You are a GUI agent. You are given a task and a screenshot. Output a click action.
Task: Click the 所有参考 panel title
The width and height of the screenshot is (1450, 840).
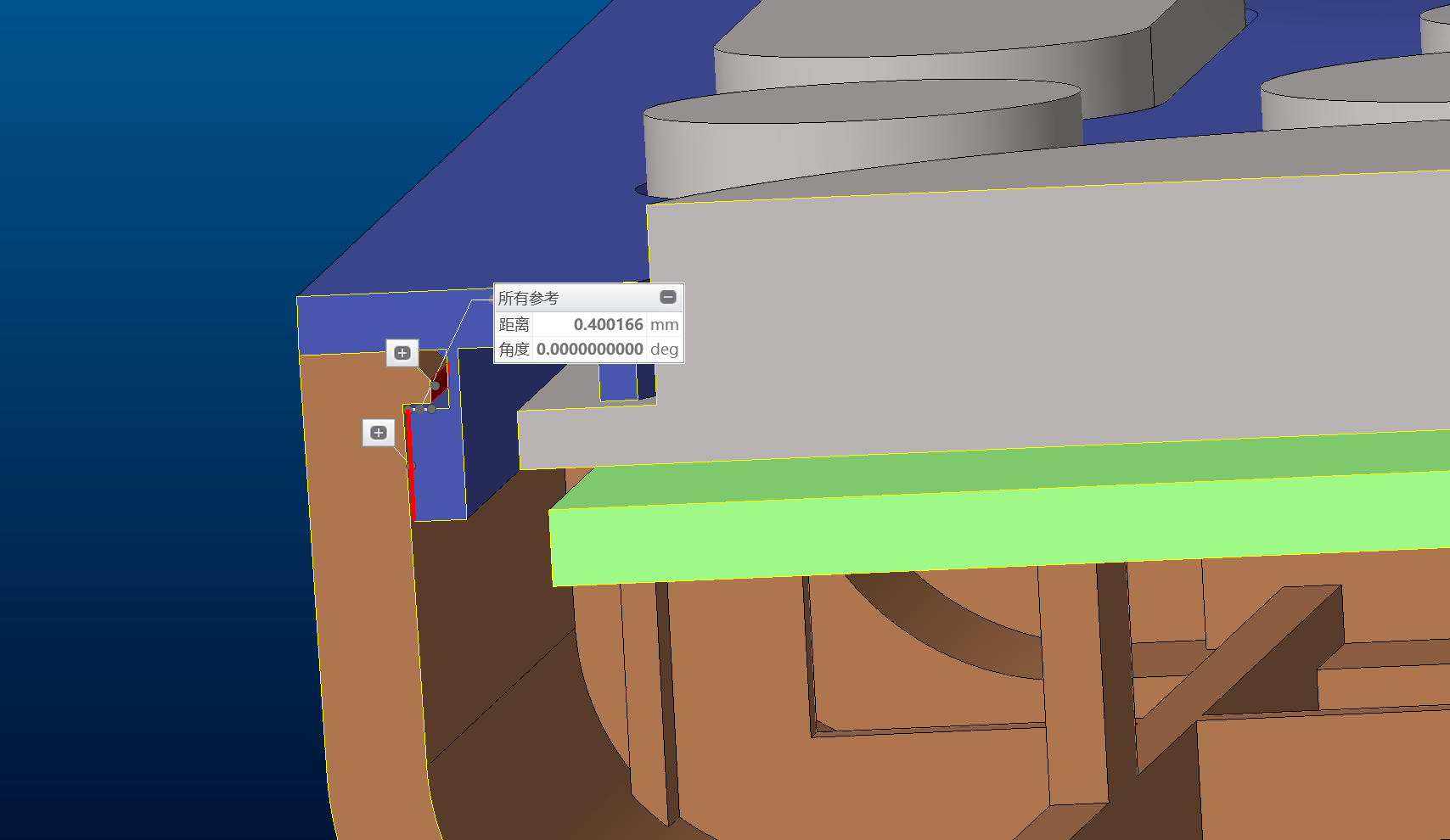(x=528, y=298)
